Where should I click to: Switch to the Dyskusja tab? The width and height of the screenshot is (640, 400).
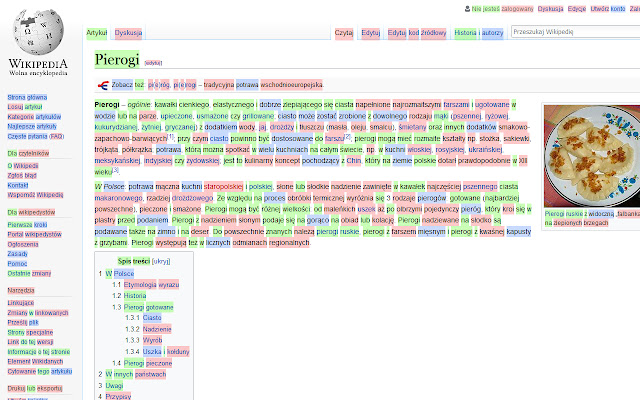click(x=128, y=33)
